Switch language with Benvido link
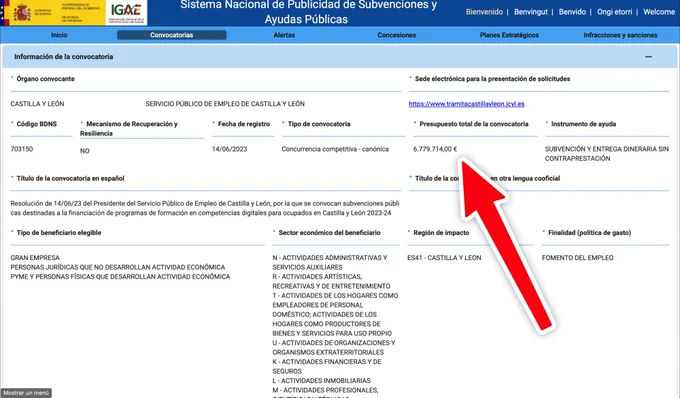680x398 pixels. pos(572,12)
